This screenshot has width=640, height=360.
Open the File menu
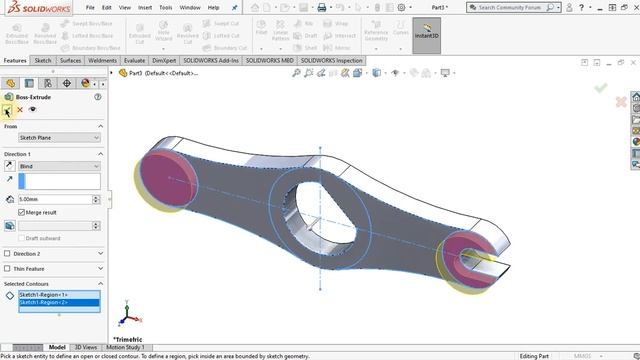[x=90, y=7]
